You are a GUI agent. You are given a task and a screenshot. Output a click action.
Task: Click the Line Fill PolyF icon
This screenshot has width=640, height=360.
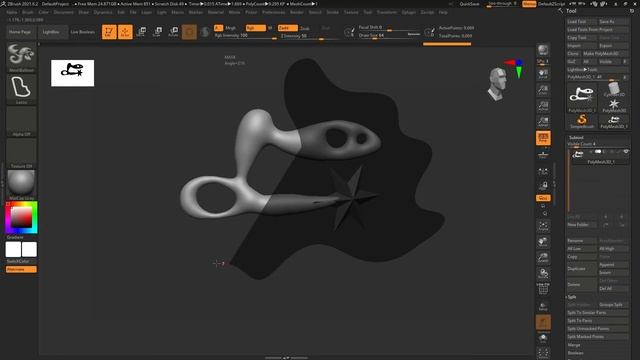click(x=543, y=289)
